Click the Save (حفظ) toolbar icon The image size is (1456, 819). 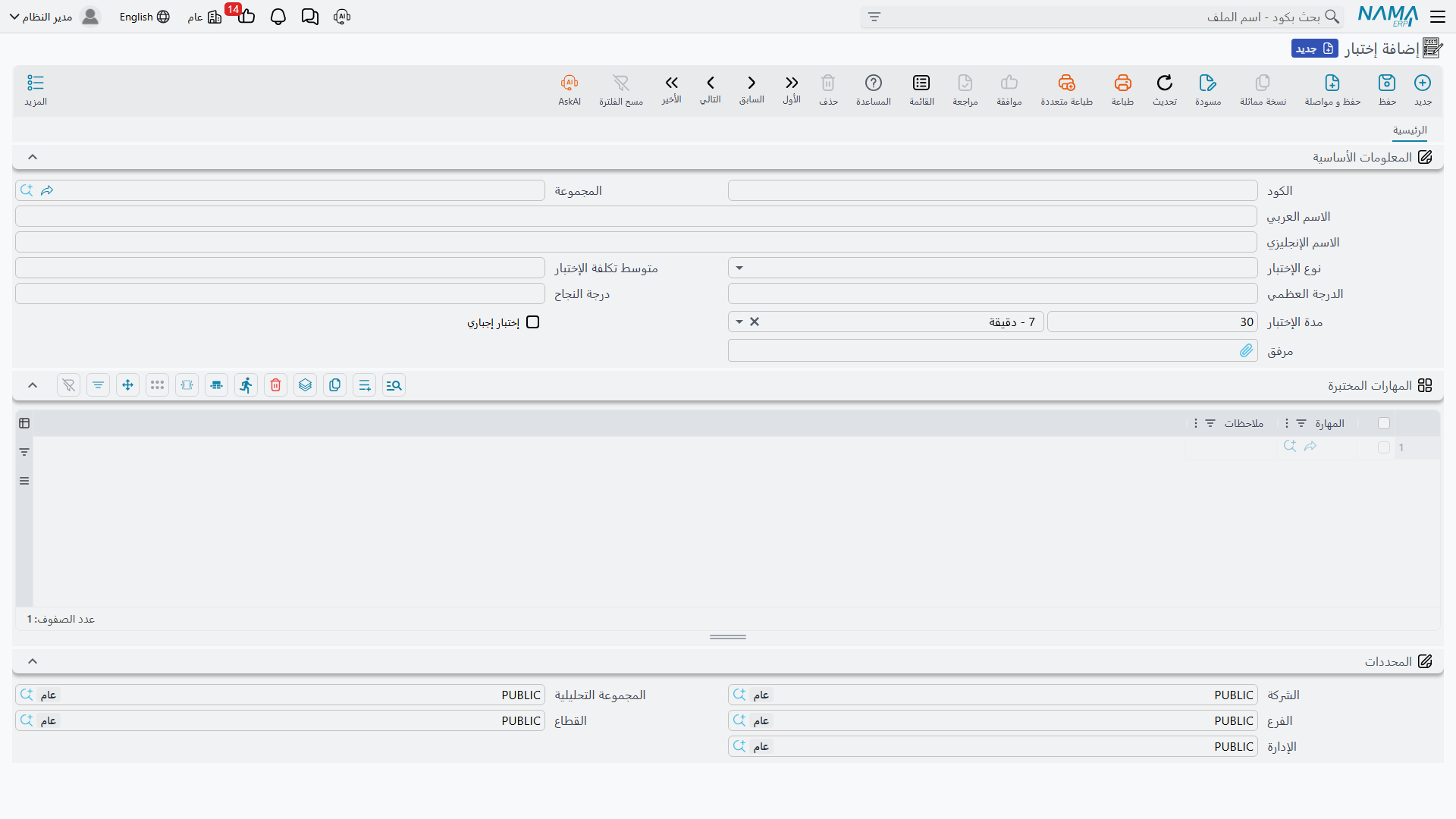point(1387,83)
